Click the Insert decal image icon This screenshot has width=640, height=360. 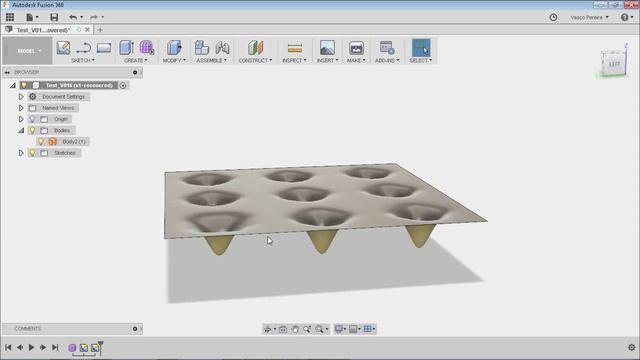327,48
